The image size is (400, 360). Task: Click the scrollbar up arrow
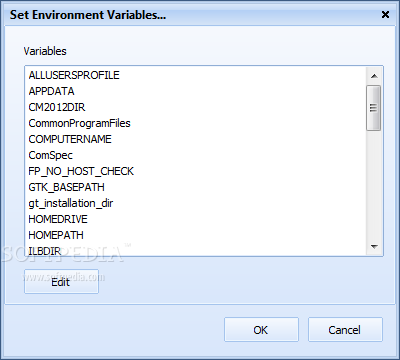pyautogui.click(x=374, y=76)
